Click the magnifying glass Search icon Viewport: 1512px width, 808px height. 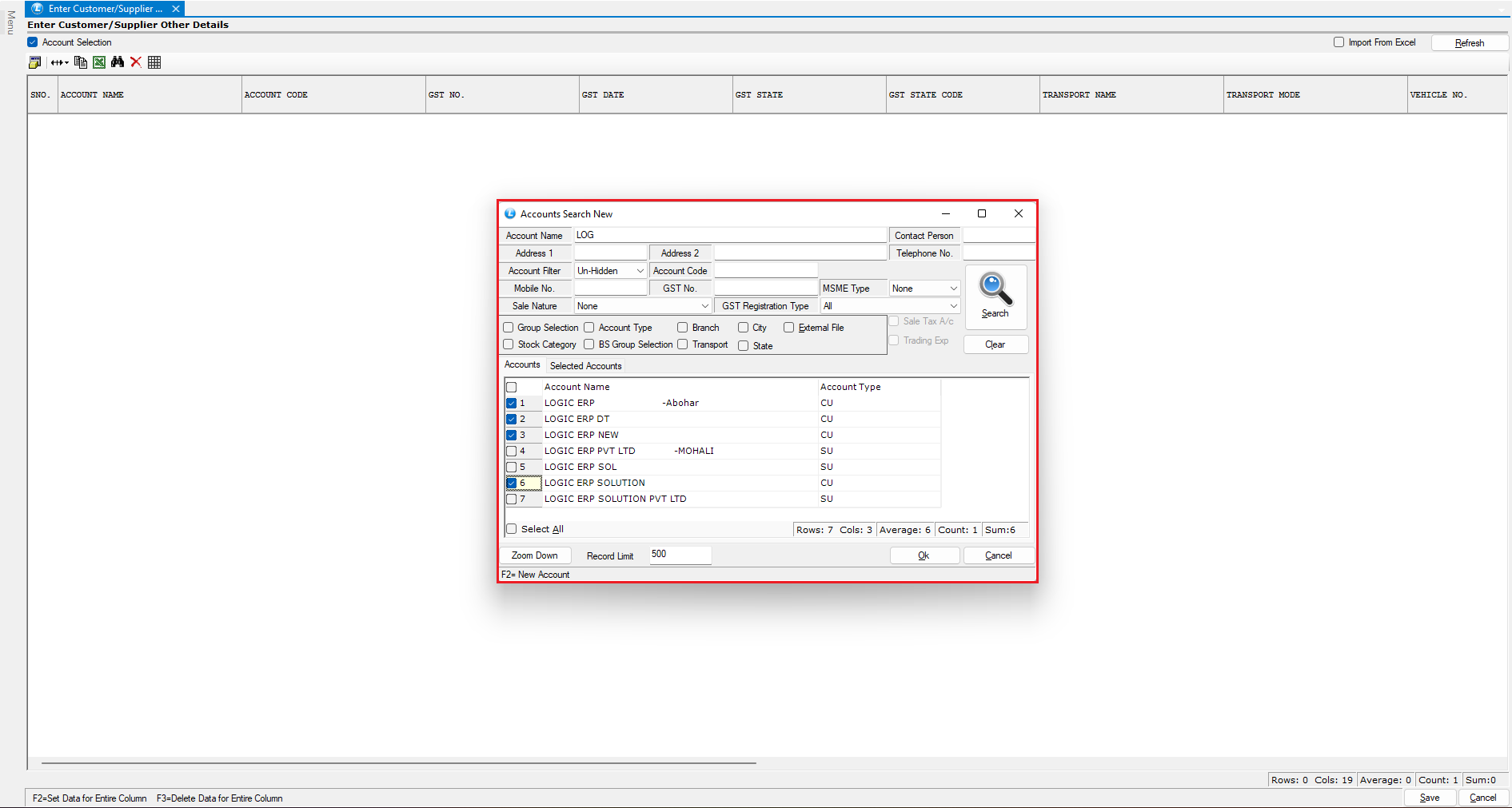click(x=995, y=296)
